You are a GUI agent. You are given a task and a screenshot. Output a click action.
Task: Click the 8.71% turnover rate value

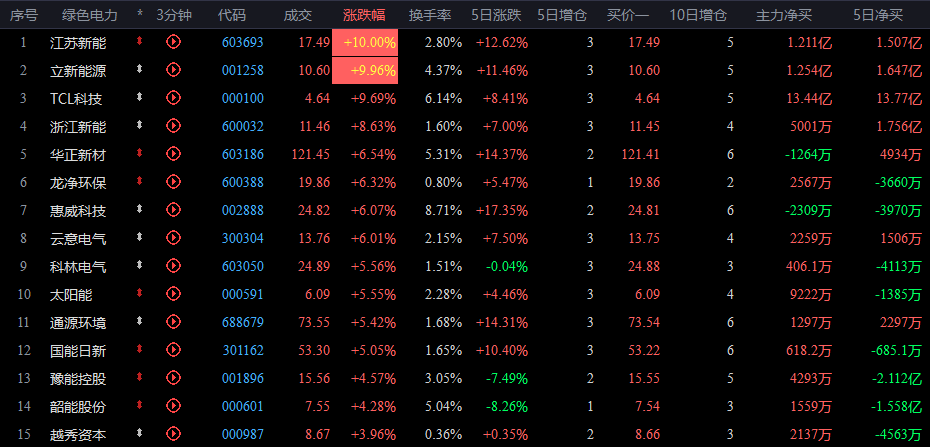(x=444, y=210)
